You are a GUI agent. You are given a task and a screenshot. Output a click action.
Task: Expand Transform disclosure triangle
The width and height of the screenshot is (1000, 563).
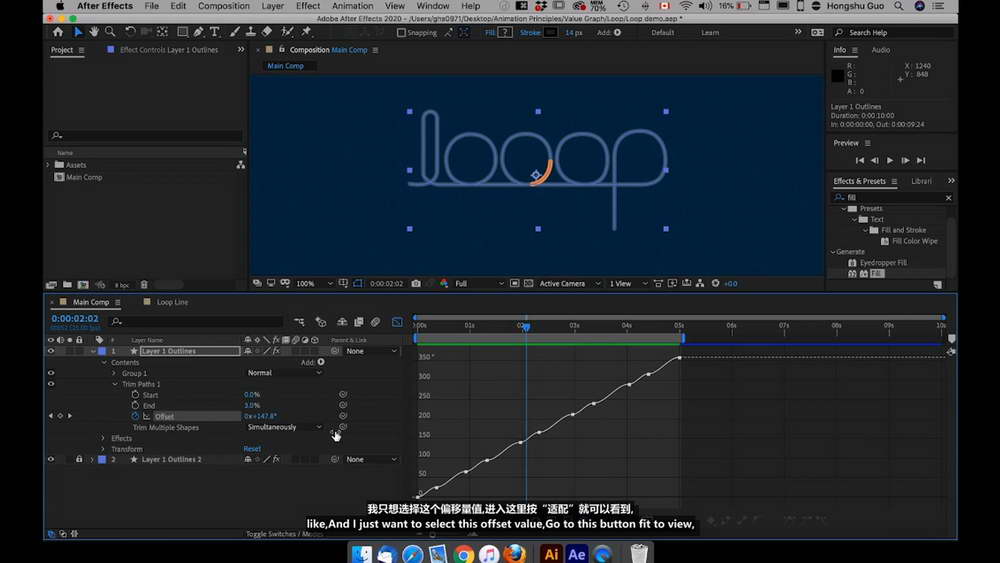click(103, 450)
